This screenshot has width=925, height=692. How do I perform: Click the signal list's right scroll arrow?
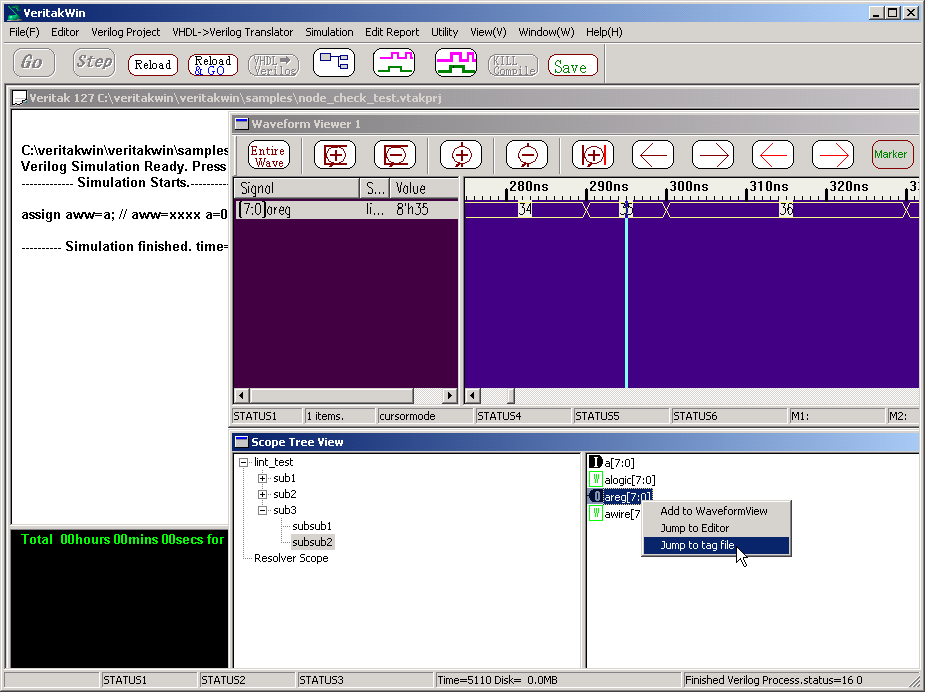point(450,395)
